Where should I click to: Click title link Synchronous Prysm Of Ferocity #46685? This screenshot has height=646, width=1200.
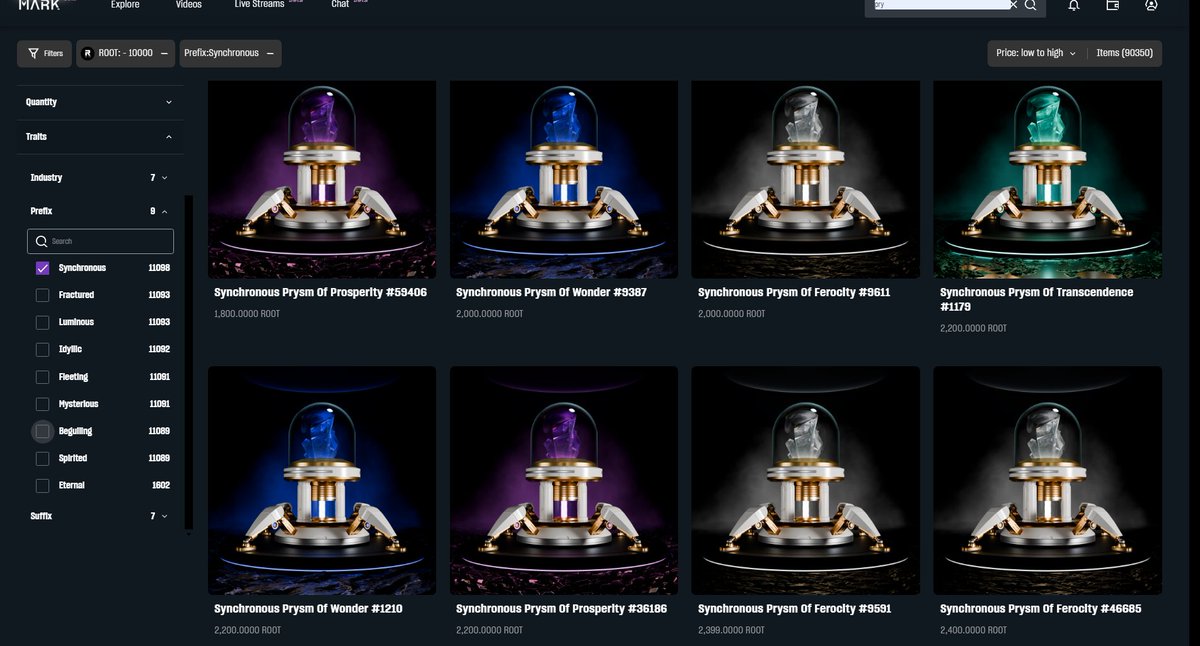pyautogui.click(x=1040, y=609)
